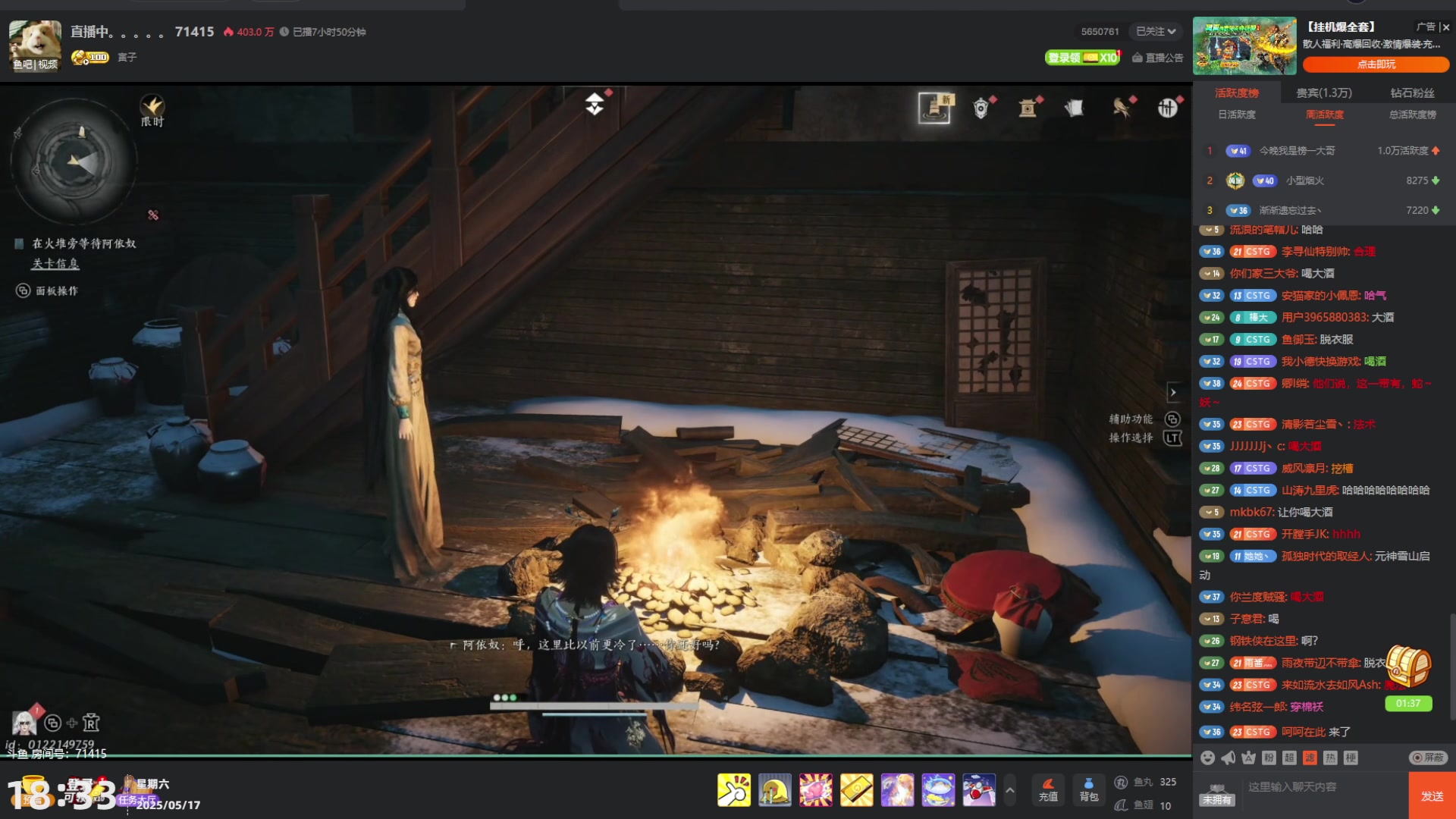Open the in-game bird messenger icon
The image size is (1456, 819).
[1121, 108]
